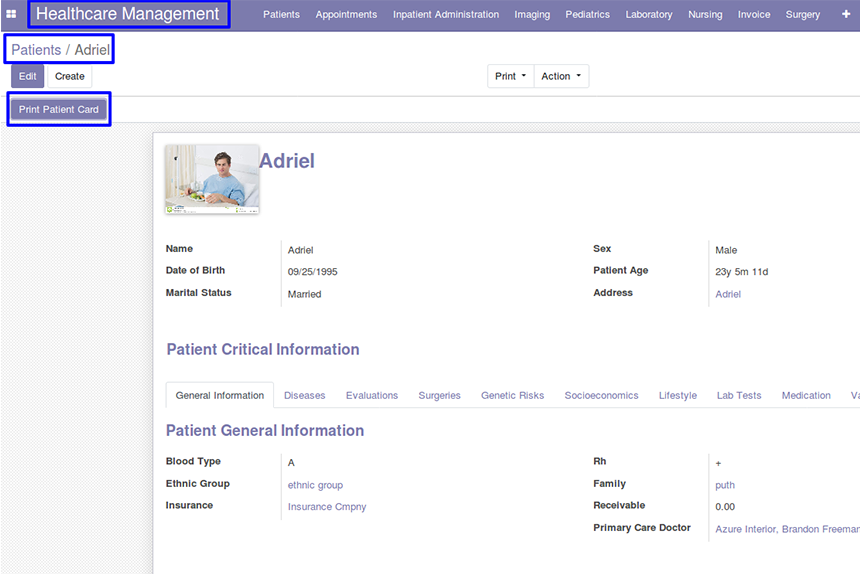Open the Appointments menu
Screen dimensions: 860x574
tap(346, 15)
